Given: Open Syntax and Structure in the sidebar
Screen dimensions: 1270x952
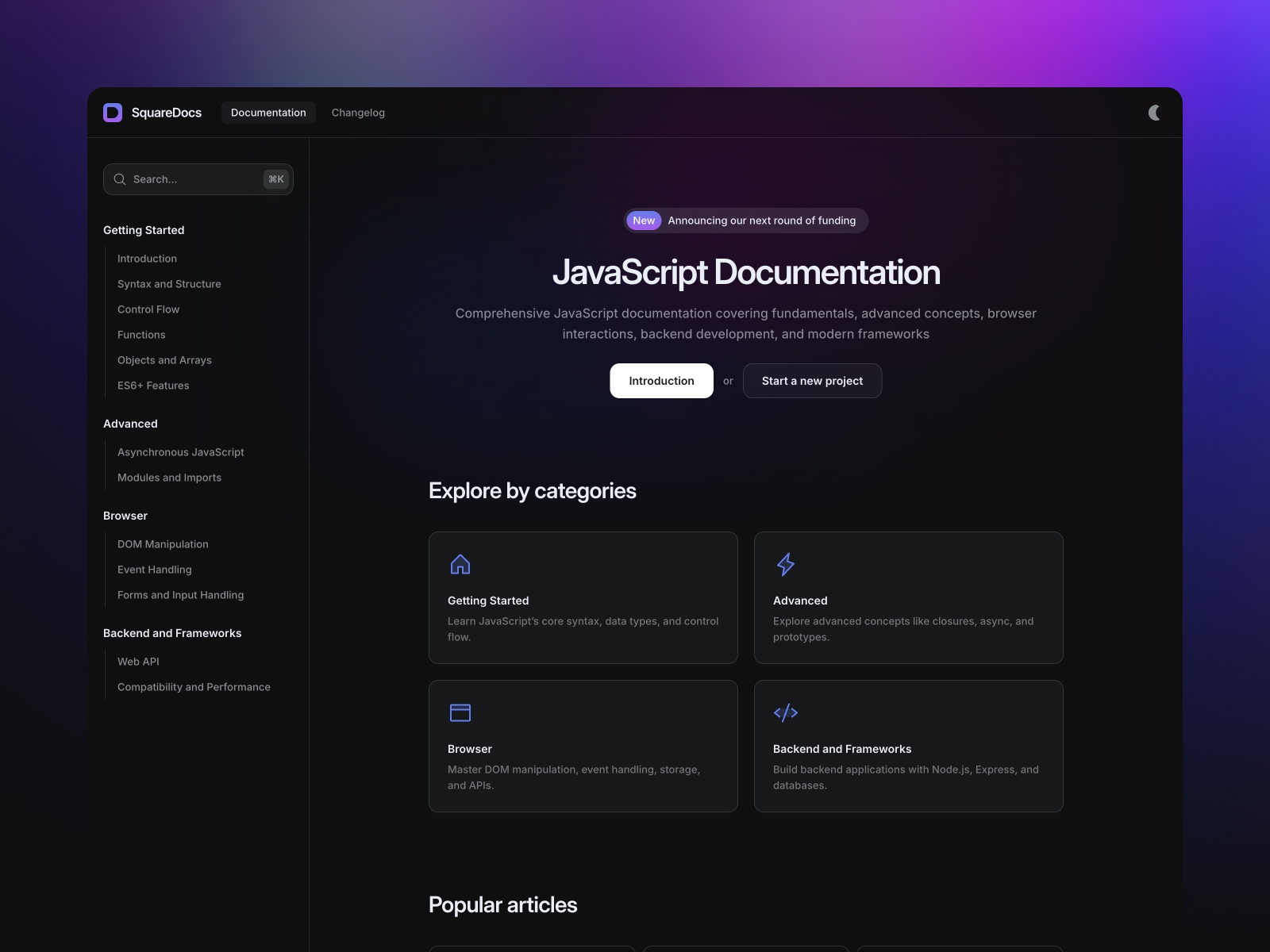Looking at the screenshot, I should [x=169, y=284].
